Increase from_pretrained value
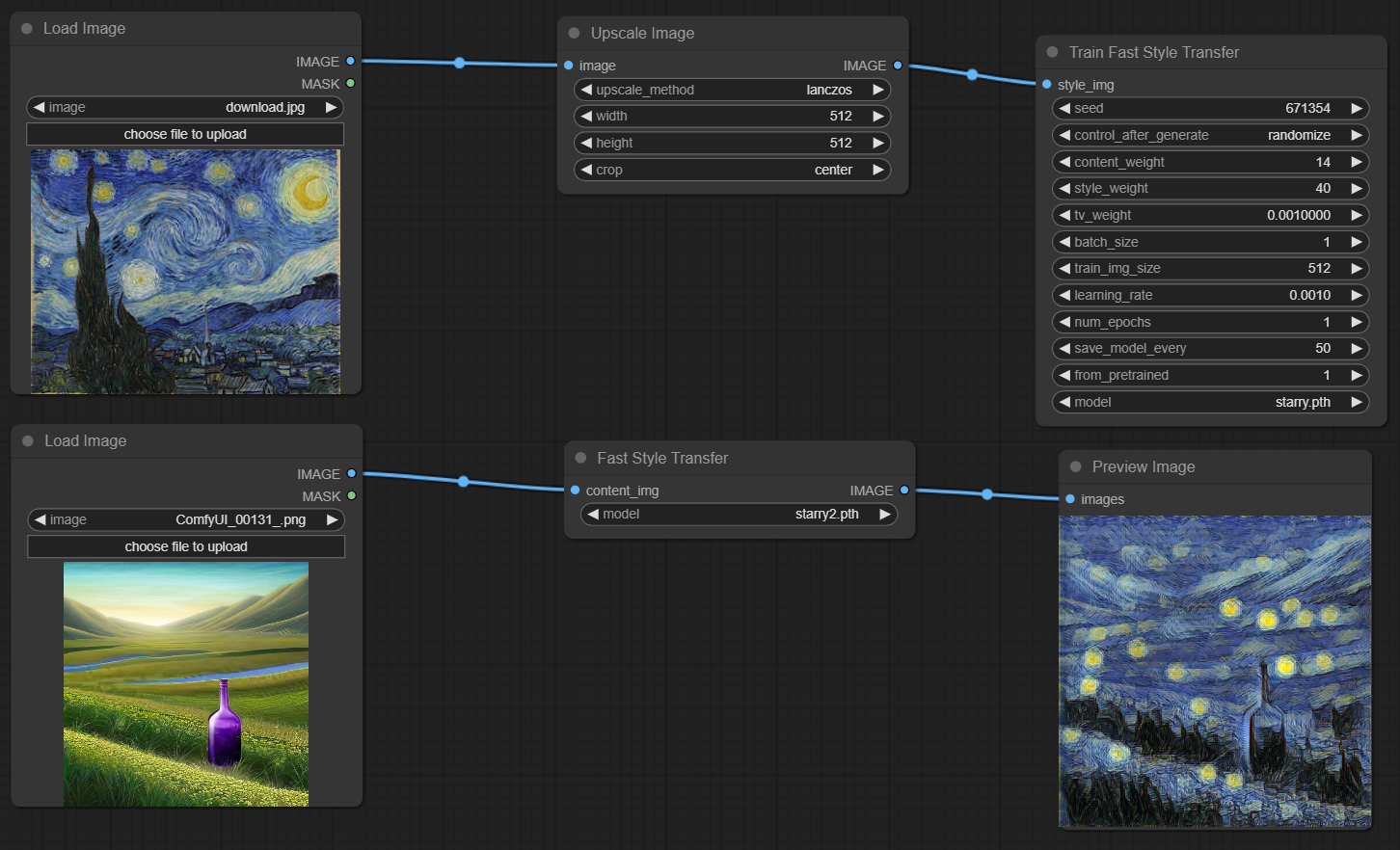 [1356, 375]
